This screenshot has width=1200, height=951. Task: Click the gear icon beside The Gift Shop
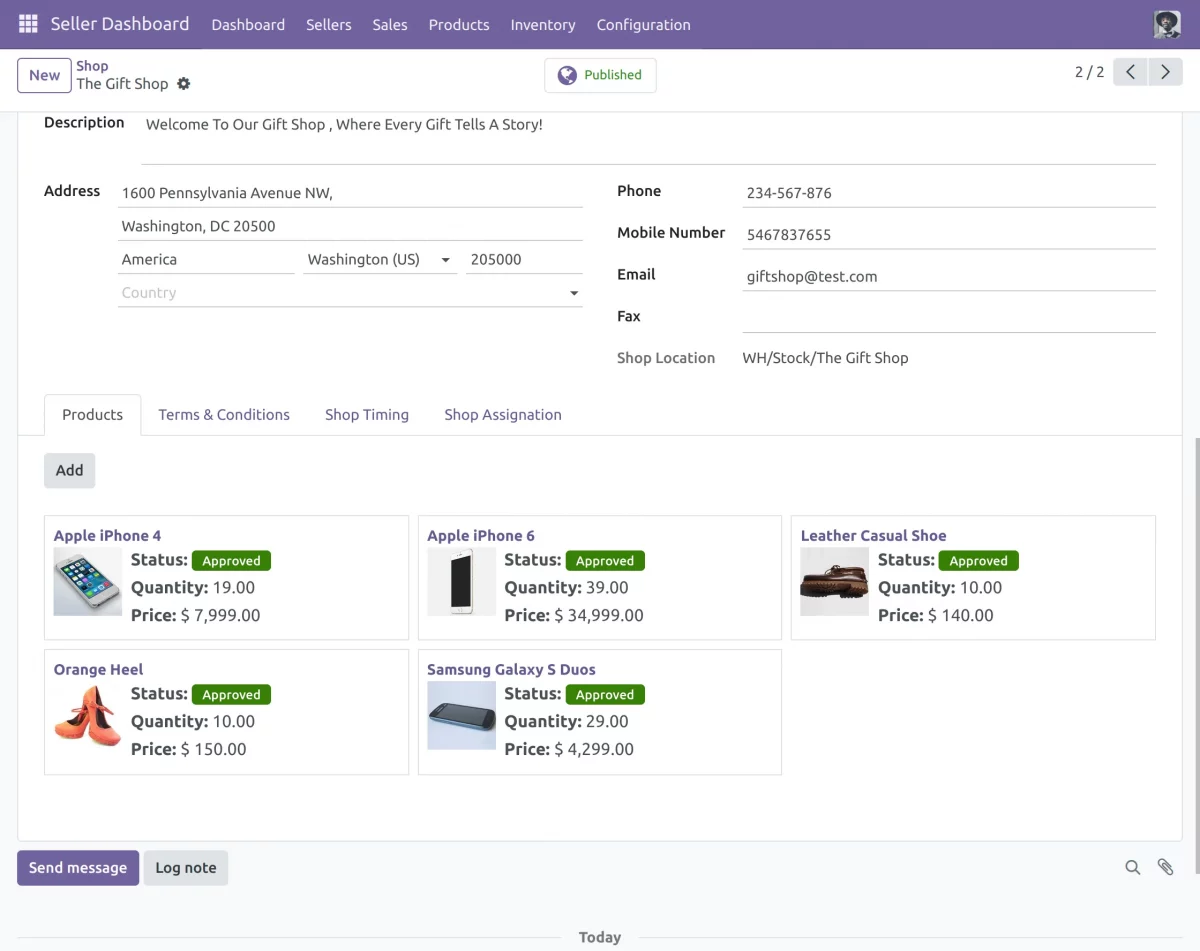coord(184,84)
